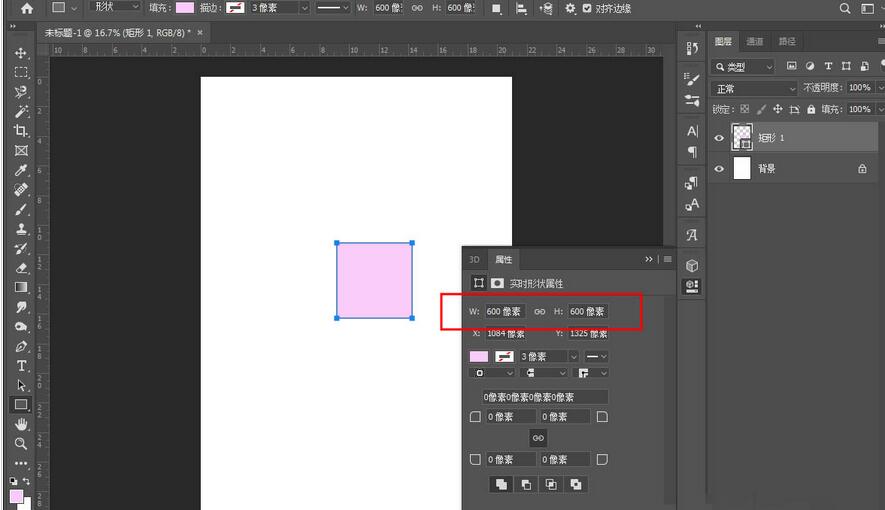Viewport: 885px width, 510px height.
Task: Click the pink 填充 color swatch
Action: (185, 8)
